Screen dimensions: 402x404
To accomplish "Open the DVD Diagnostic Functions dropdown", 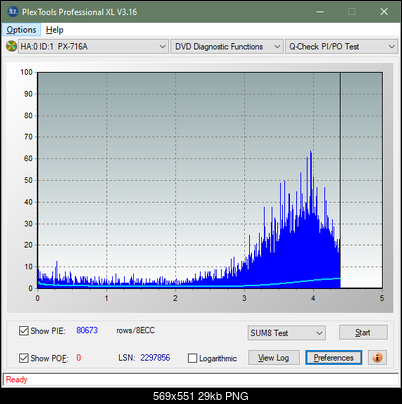I will (x=226, y=46).
